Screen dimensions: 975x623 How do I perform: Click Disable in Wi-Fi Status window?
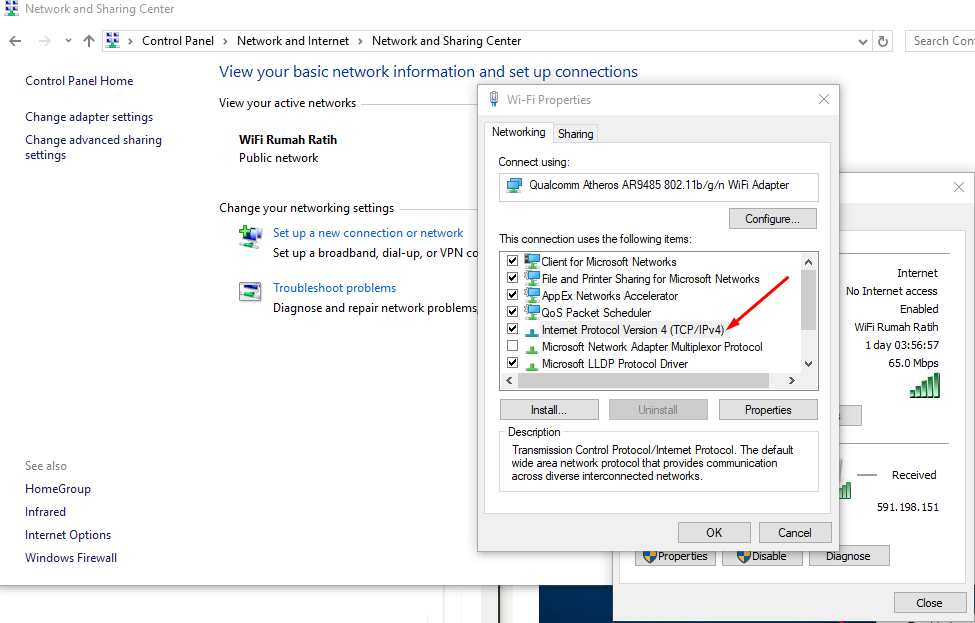click(762, 556)
